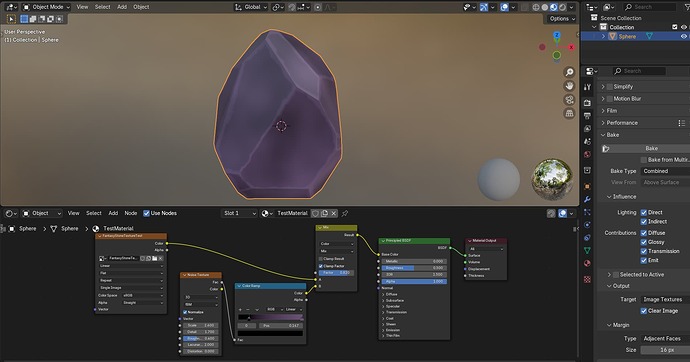The height and width of the screenshot is (362, 690).
Task: Click the fake user shield icon for TestMaterial
Action: pos(316,213)
